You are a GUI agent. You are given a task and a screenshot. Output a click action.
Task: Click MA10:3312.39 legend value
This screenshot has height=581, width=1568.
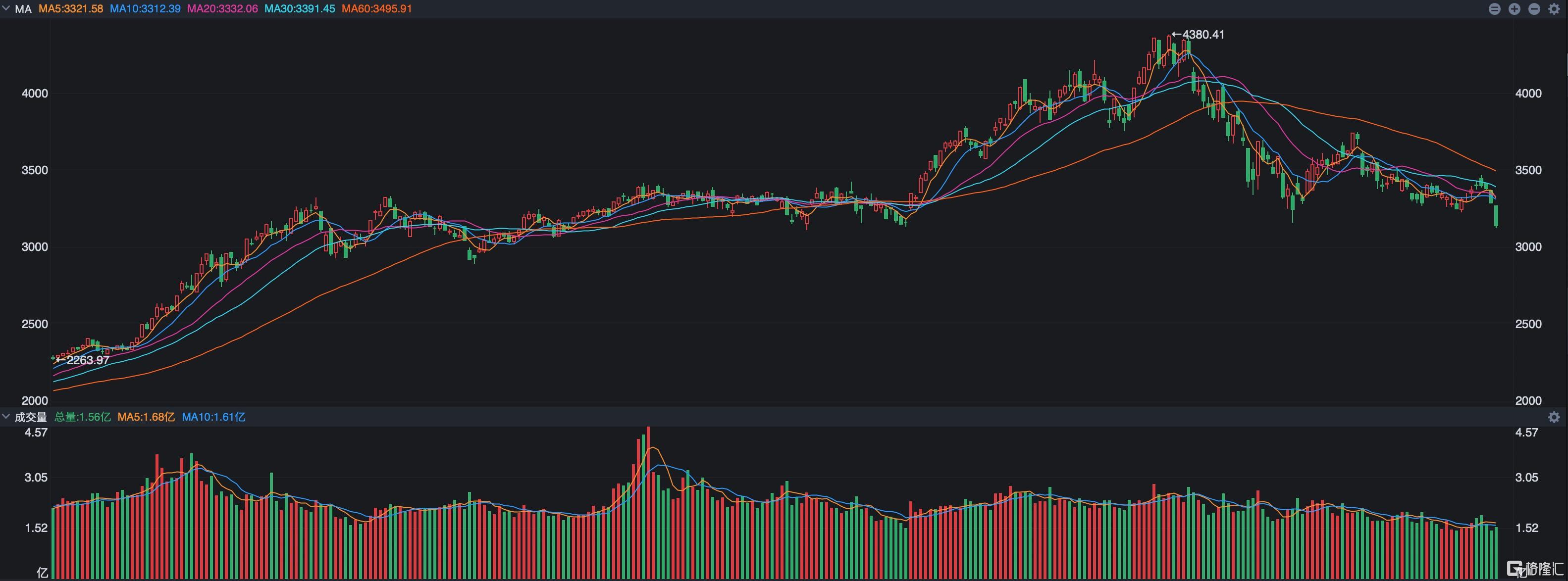pos(145,9)
